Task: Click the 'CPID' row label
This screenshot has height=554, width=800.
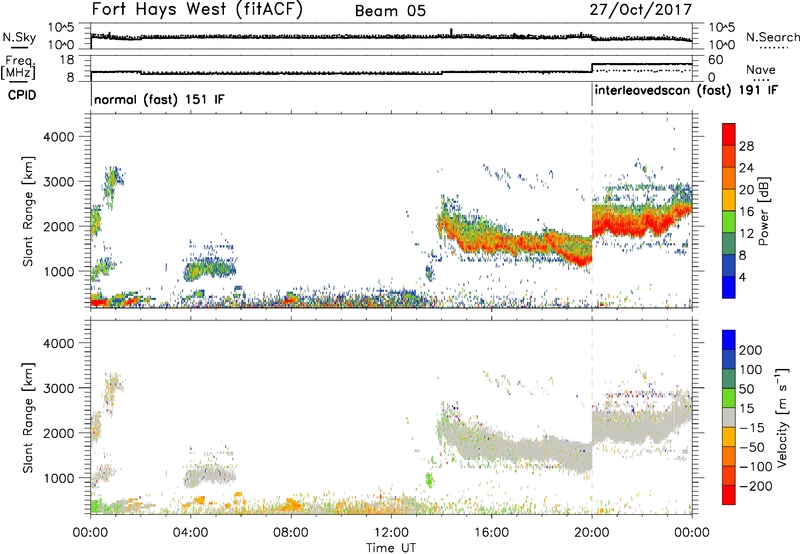Action: pos(22,95)
